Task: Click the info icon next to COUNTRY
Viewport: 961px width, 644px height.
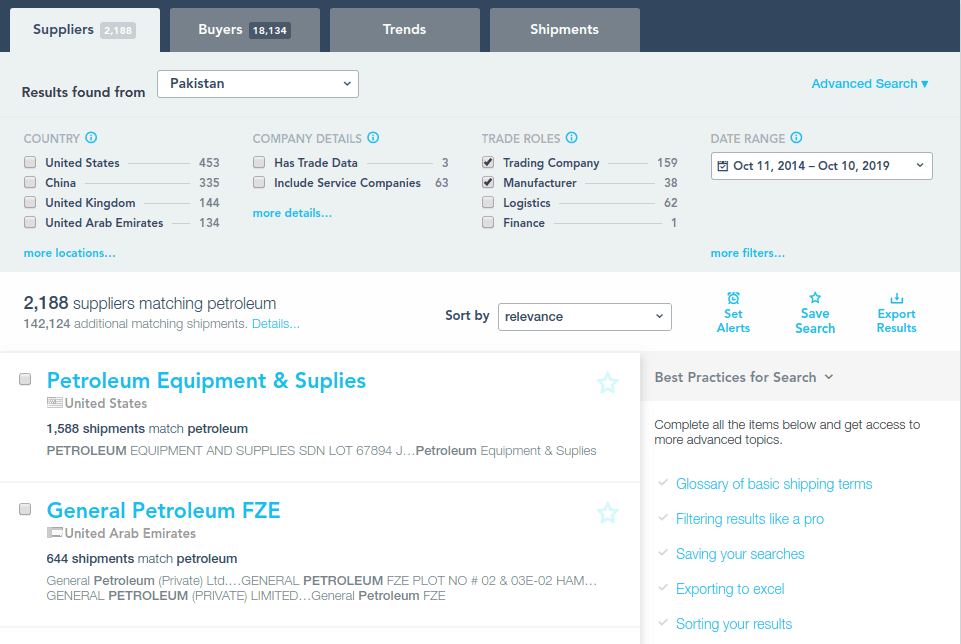Action: [91, 138]
